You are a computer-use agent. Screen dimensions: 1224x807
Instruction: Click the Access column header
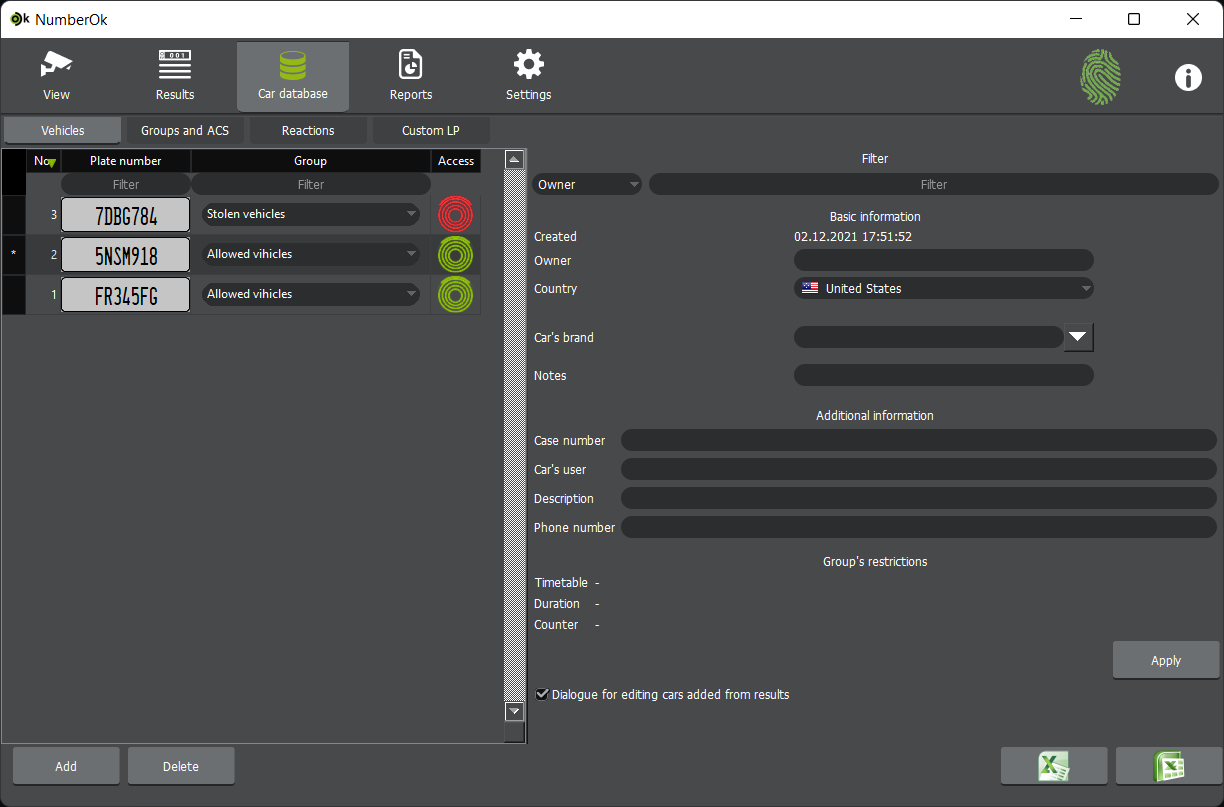[x=456, y=160]
